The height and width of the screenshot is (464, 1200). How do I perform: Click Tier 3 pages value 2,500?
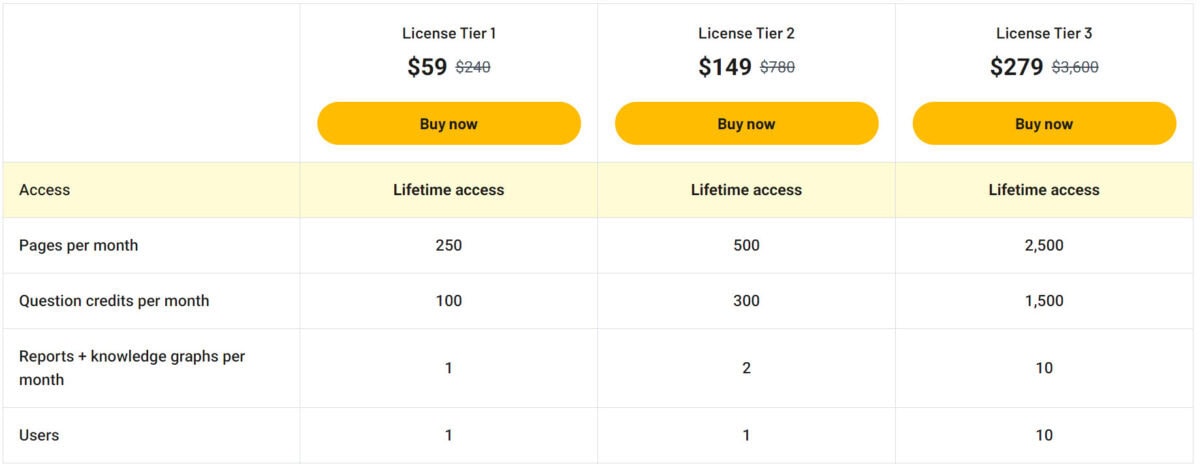pos(1044,245)
